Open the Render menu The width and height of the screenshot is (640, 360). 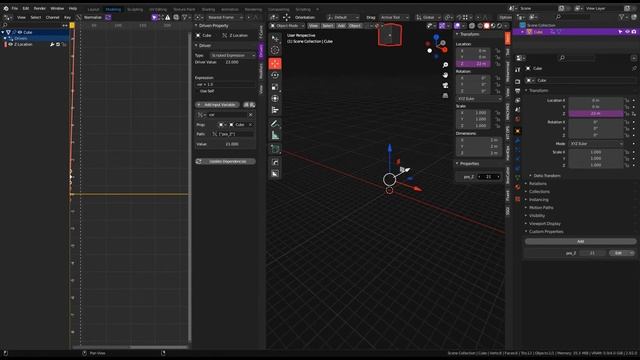[40, 8]
